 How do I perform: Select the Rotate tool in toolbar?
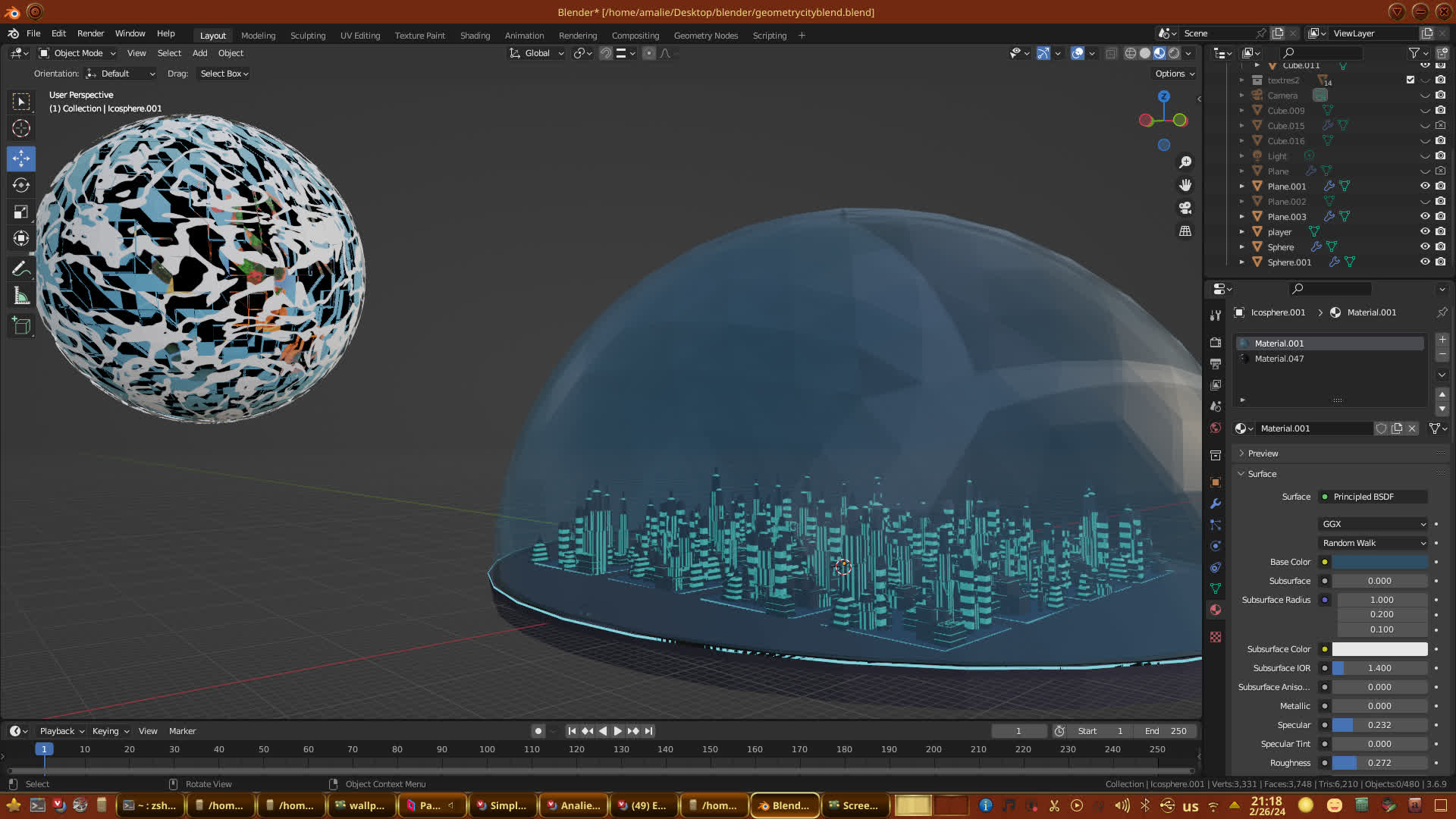21,186
